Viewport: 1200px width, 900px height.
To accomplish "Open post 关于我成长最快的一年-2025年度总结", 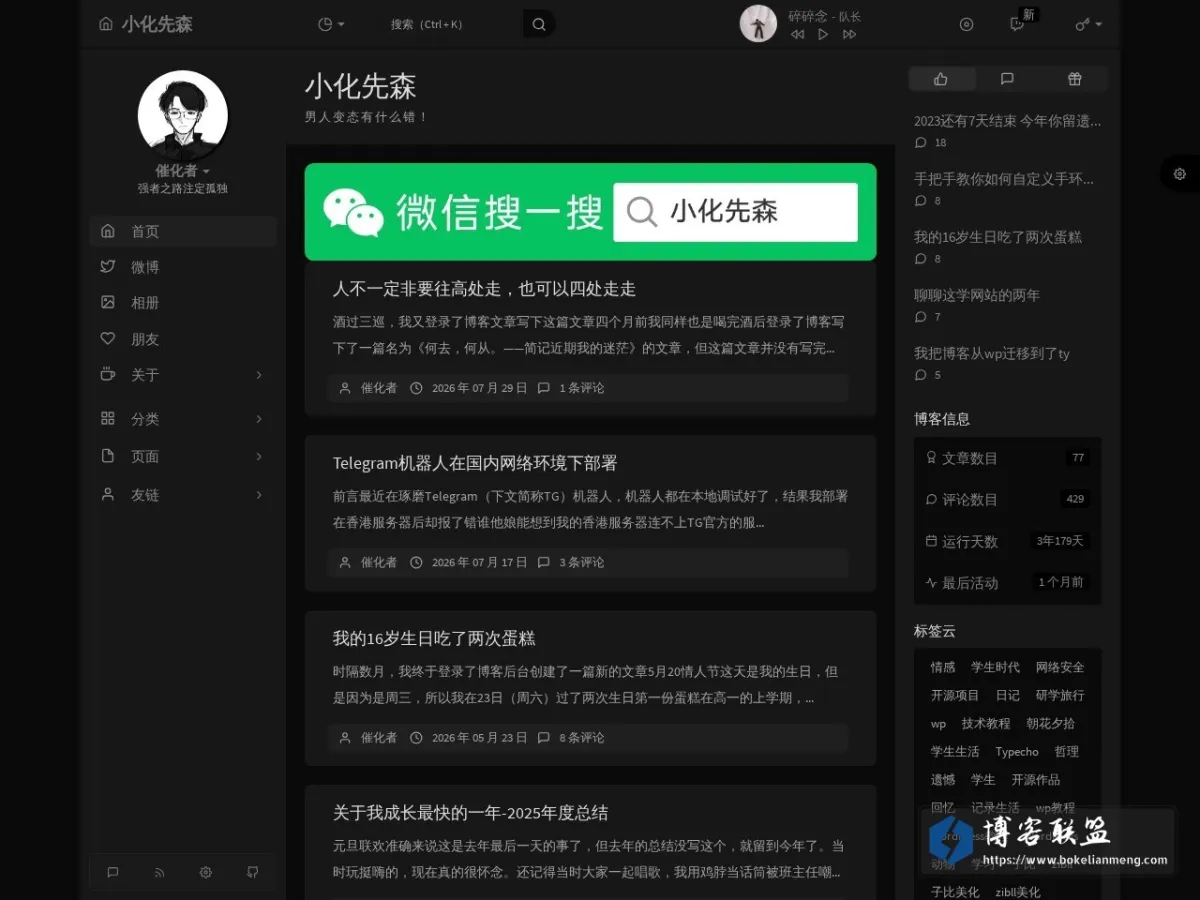I will tap(470, 813).
